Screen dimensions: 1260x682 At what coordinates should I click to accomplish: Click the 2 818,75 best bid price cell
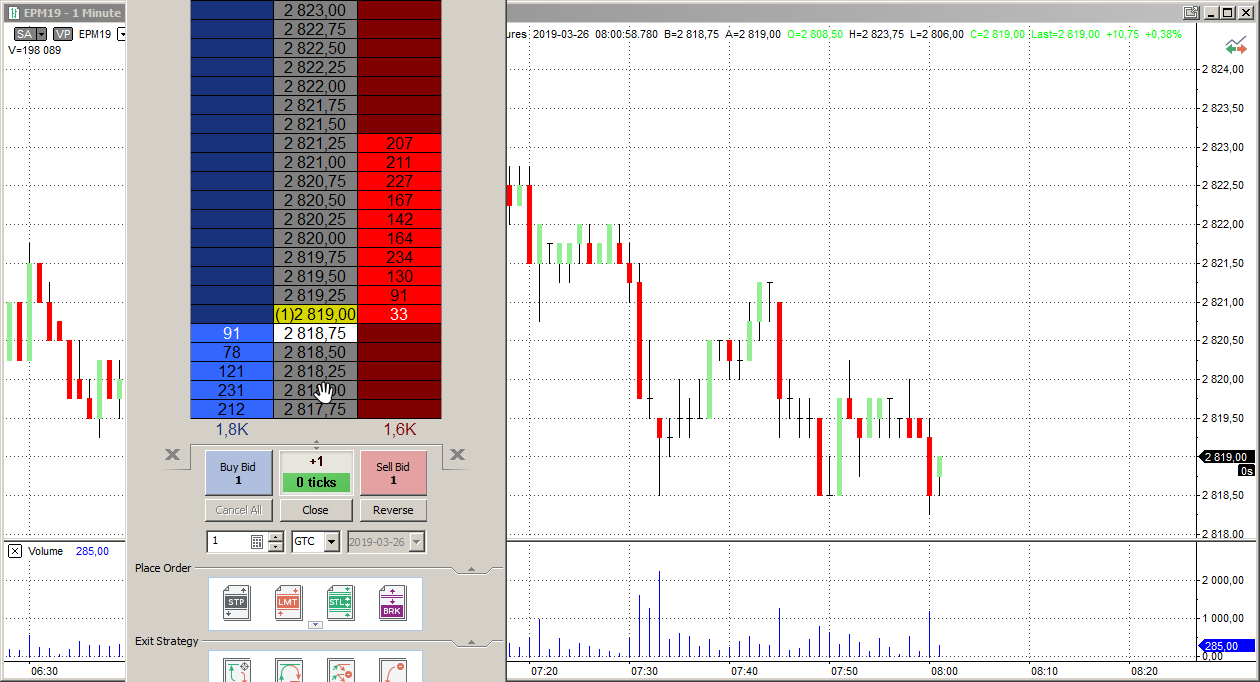coord(315,333)
